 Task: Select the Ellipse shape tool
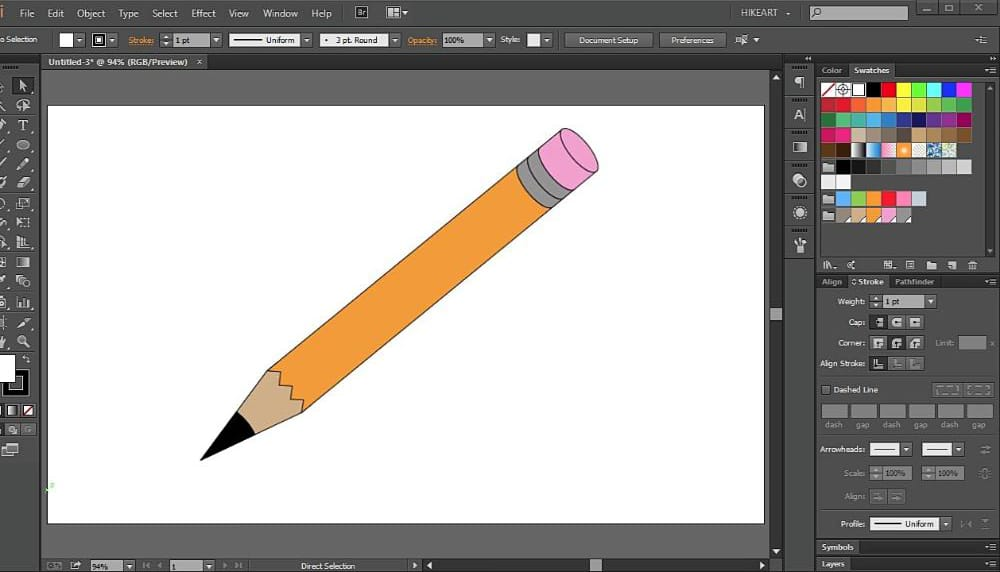pyautogui.click(x=23, y=145)
